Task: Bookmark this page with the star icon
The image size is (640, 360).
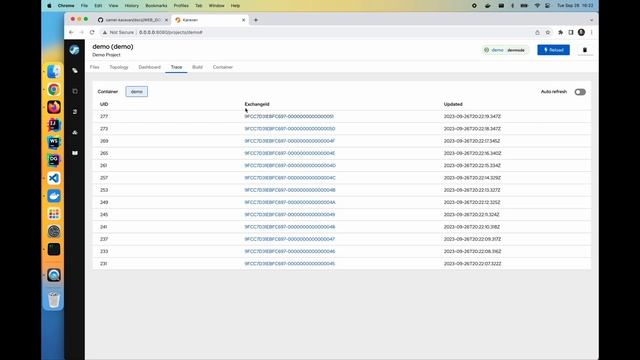Action: coord(548,32)
